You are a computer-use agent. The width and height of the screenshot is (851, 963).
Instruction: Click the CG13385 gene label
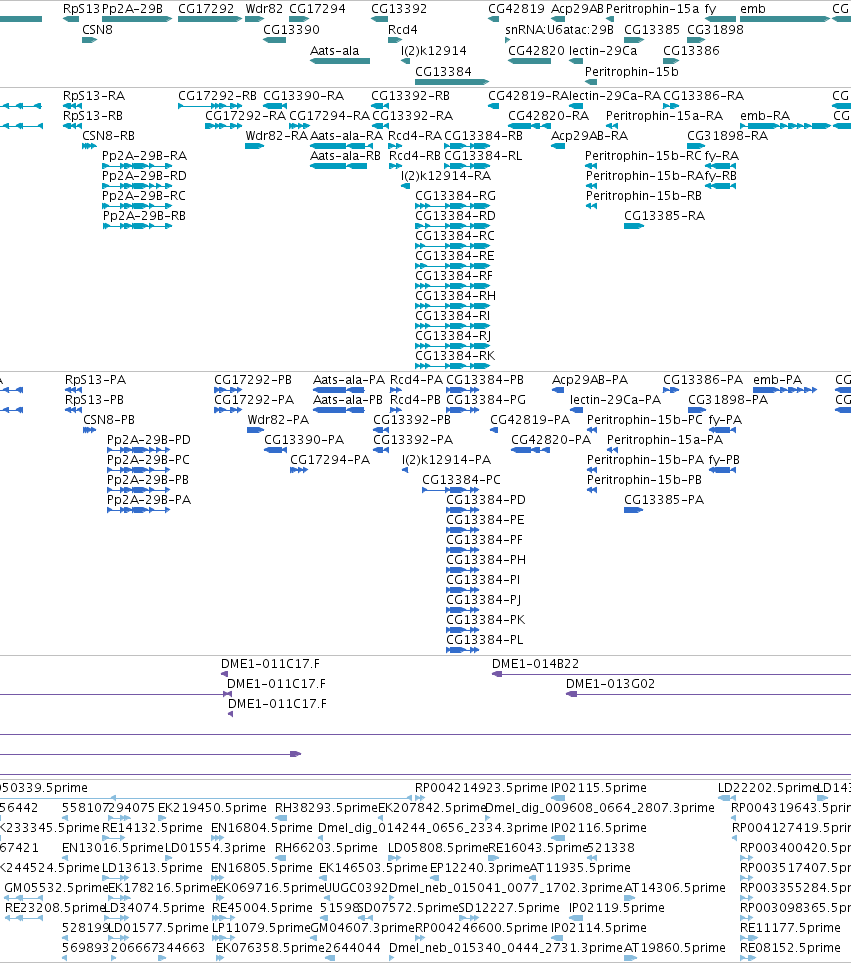(x=652, y=29)
